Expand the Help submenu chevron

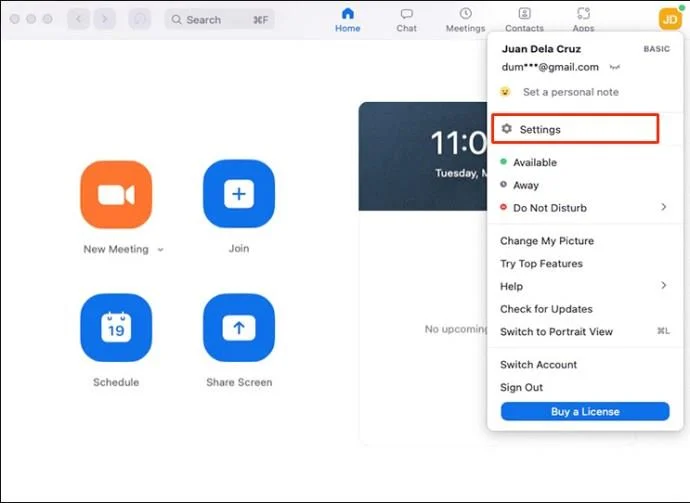[664, 285]
